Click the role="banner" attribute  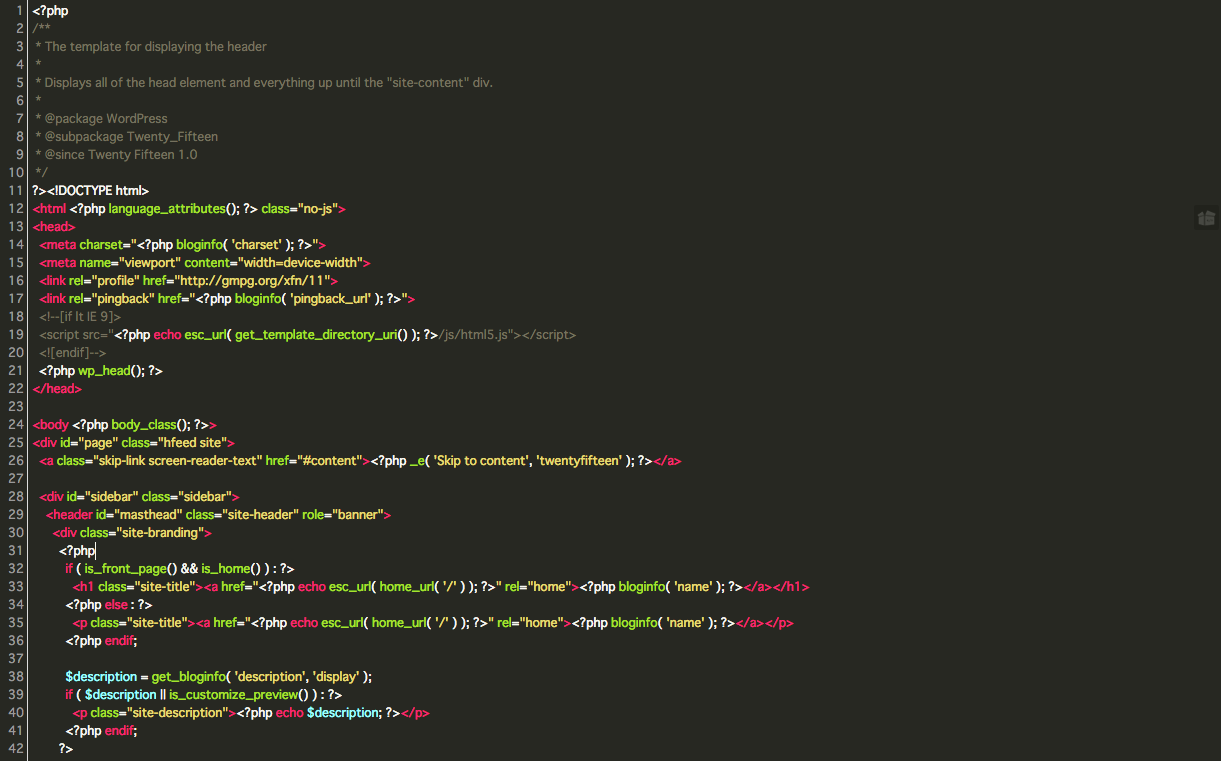point(343,514)
